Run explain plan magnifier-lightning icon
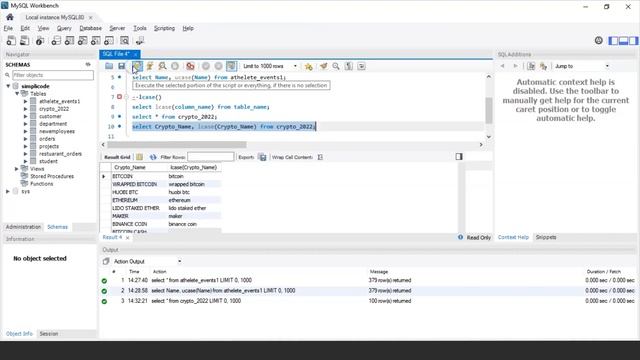This screenshot has height=360, width=640. tap(162, 66)
